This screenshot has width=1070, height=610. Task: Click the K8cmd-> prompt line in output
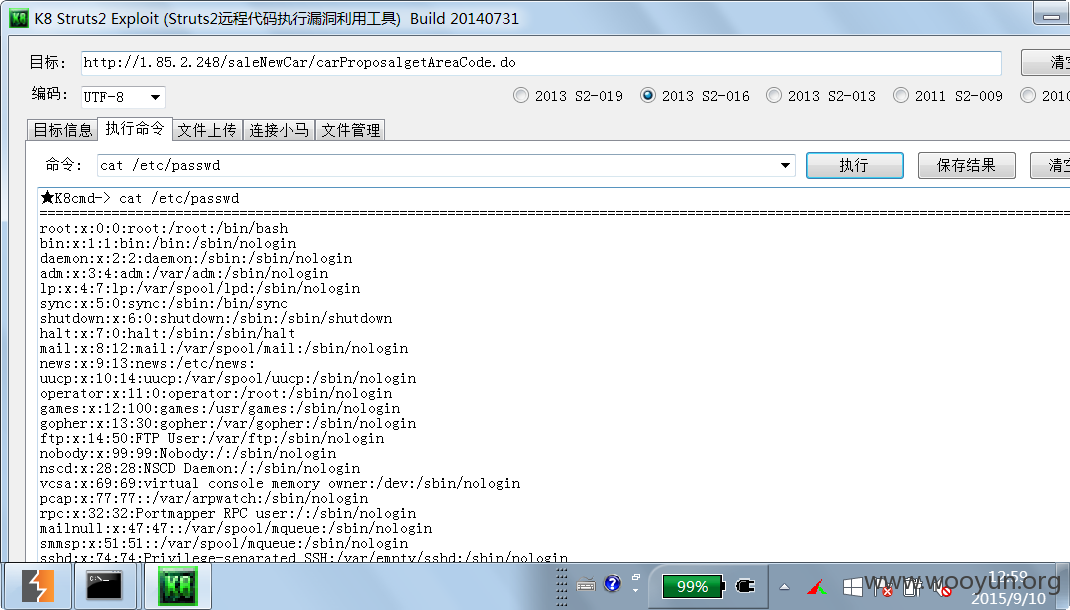pyautogui.click(x=140, y=199)
